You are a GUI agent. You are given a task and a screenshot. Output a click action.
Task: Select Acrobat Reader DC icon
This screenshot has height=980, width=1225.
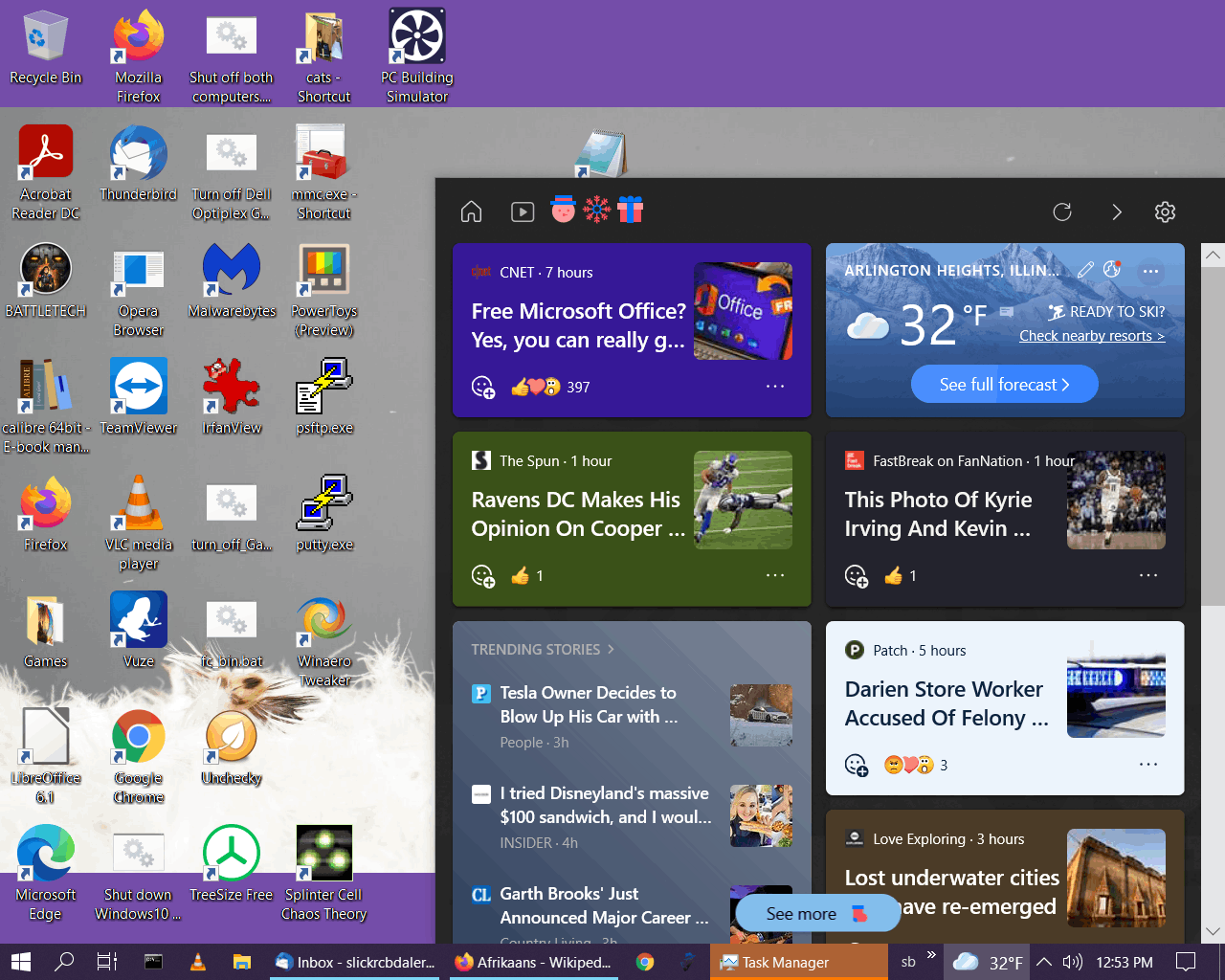[x=45, y=174]
